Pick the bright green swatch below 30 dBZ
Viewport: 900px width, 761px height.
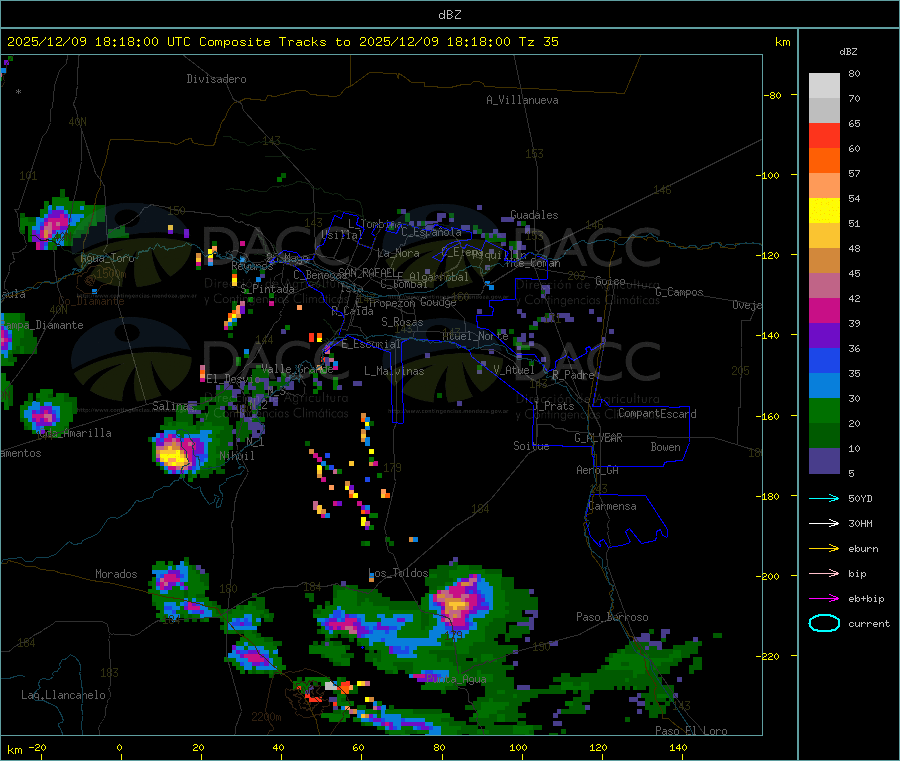pyautogui.click(x=824, y=410)
